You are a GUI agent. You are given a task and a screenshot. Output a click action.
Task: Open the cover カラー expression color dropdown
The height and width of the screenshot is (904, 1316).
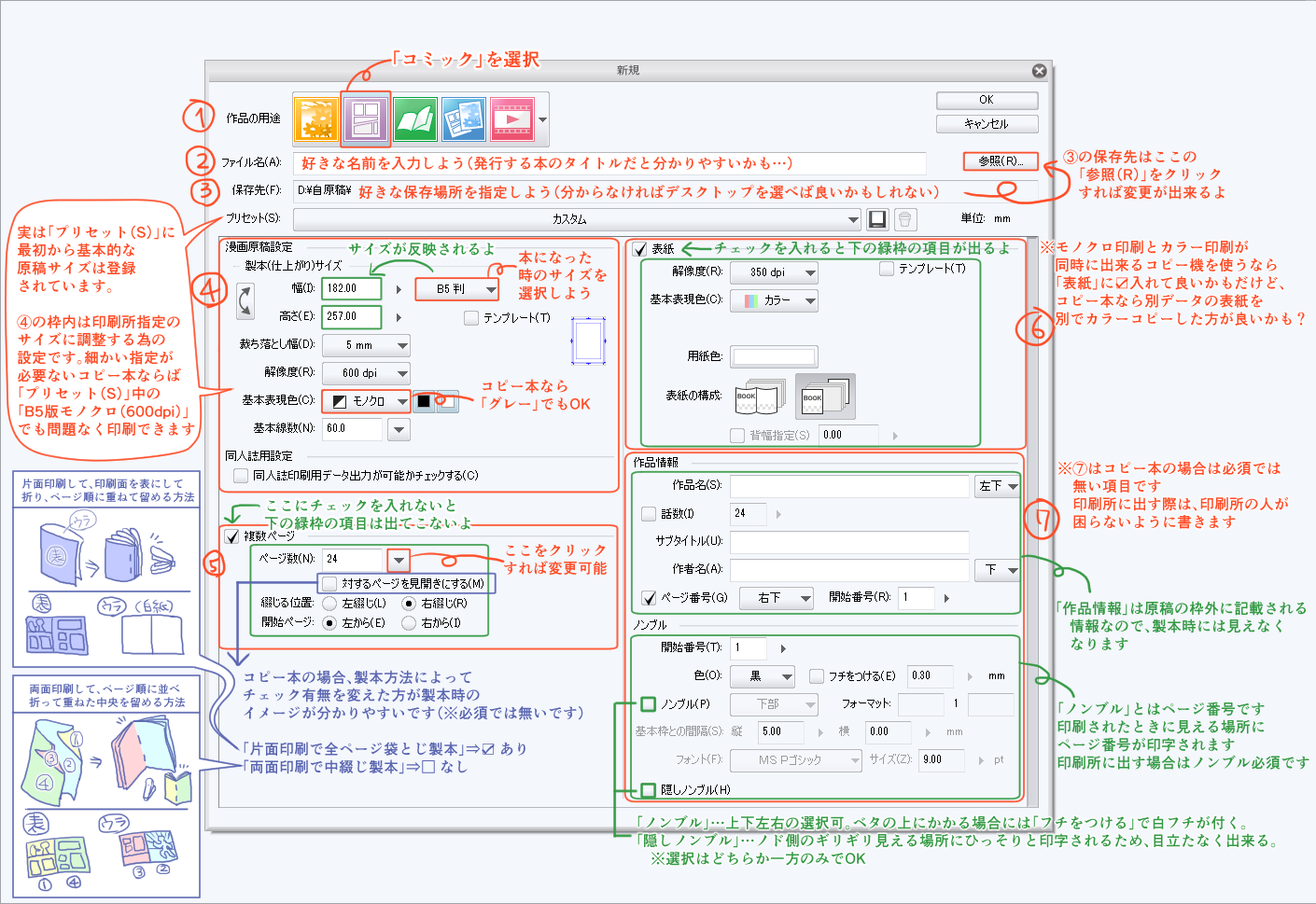[x=774, y=300]
